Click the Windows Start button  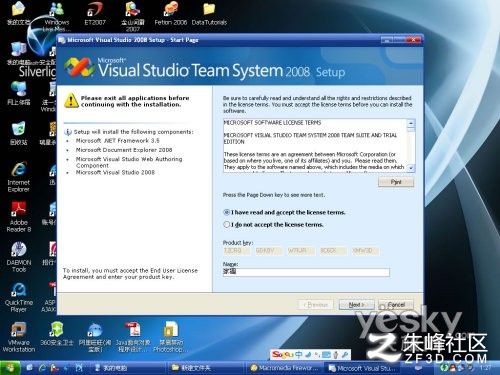pos(10,368)
